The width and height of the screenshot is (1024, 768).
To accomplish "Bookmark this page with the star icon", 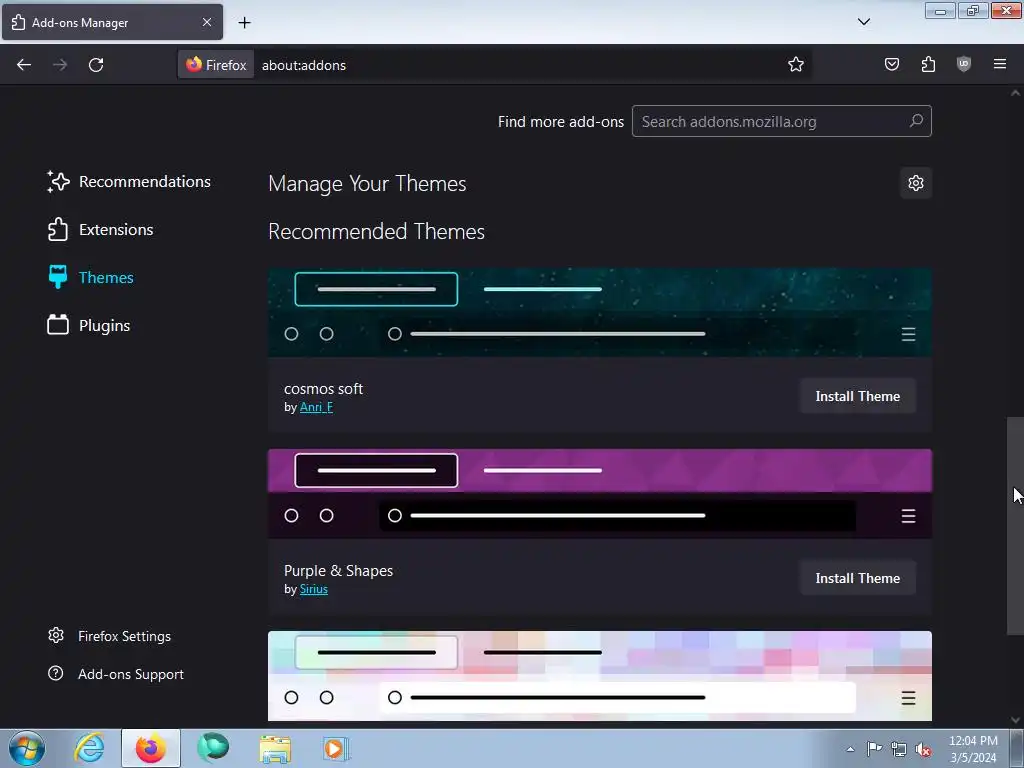I will tap(795, 65).
